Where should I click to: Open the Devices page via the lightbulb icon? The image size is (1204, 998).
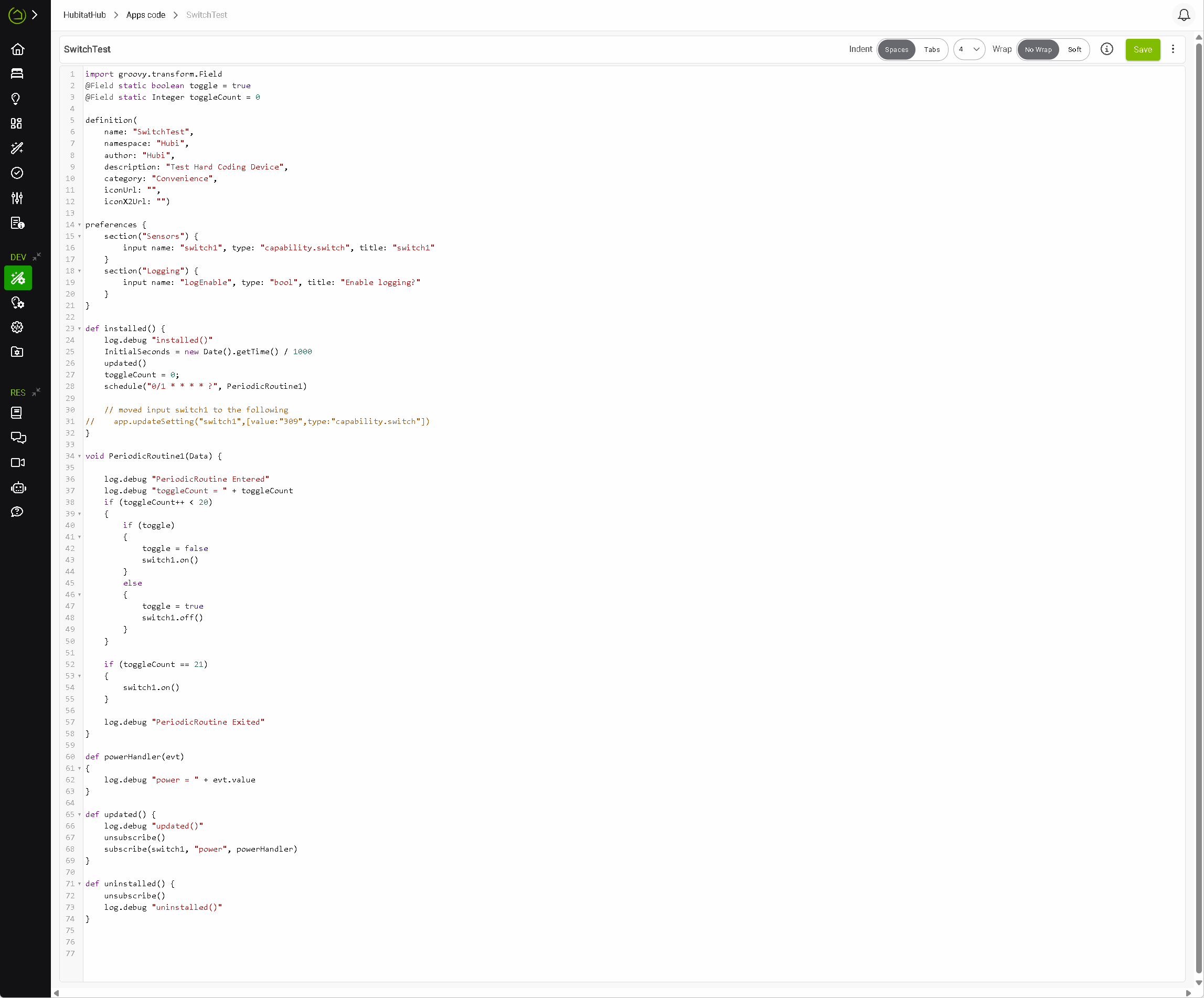tap(18, 99)
